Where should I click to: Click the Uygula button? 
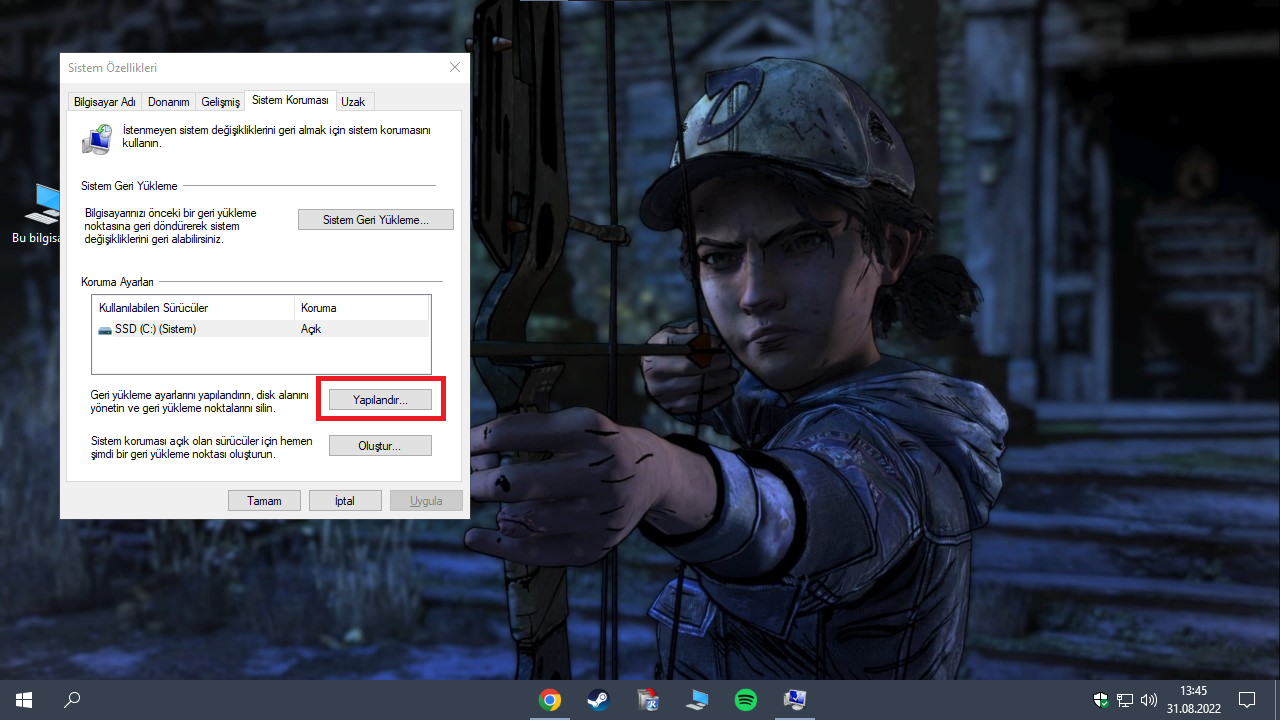427,501
